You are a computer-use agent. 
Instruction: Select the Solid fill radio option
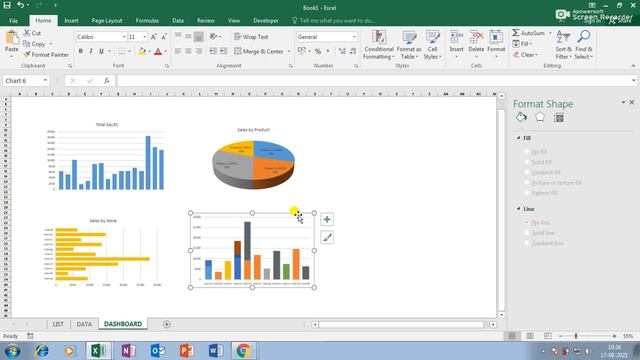coord(527,162)
